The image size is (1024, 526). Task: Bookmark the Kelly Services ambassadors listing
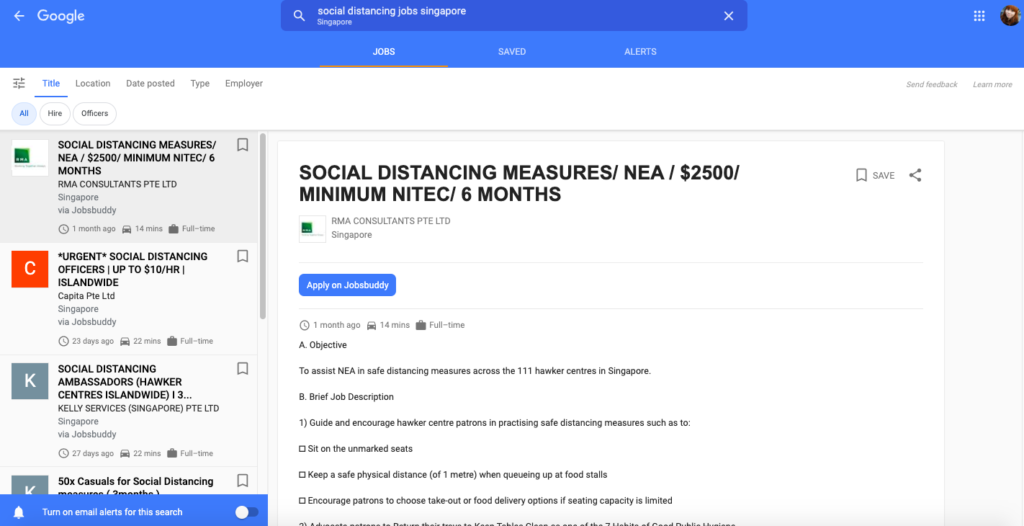(242, 369)
